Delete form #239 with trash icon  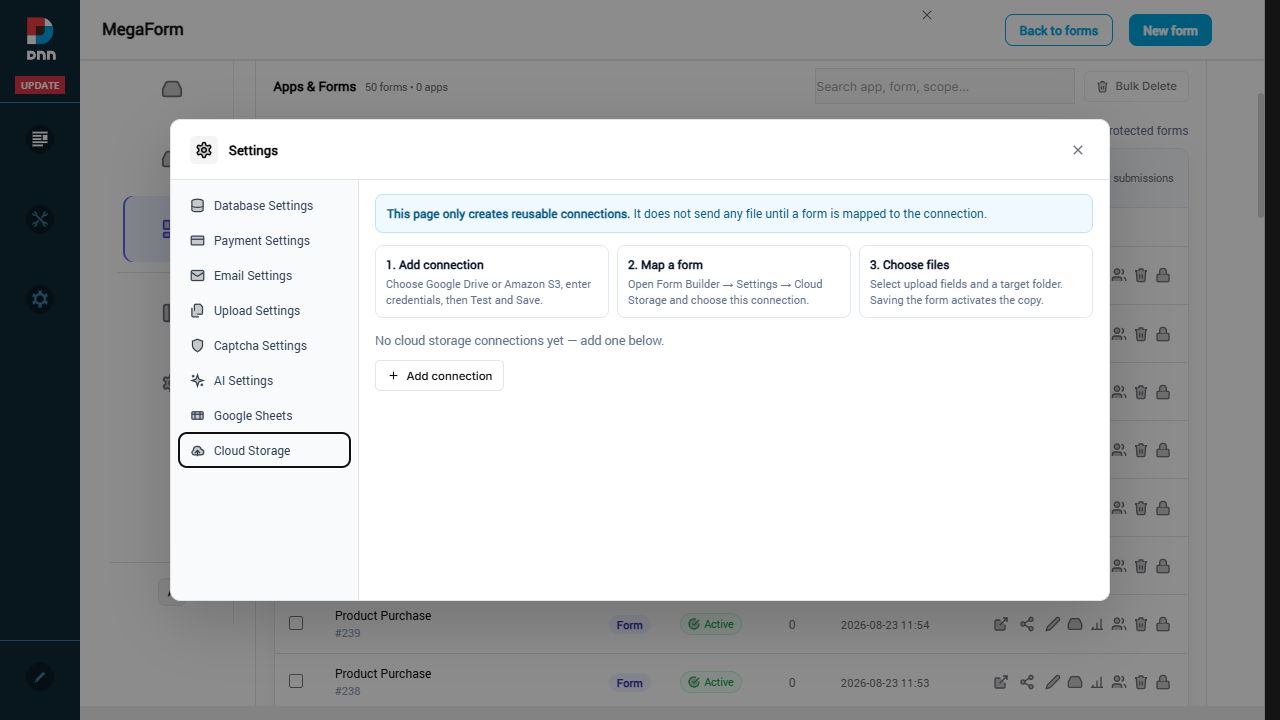pos(1141,624)
